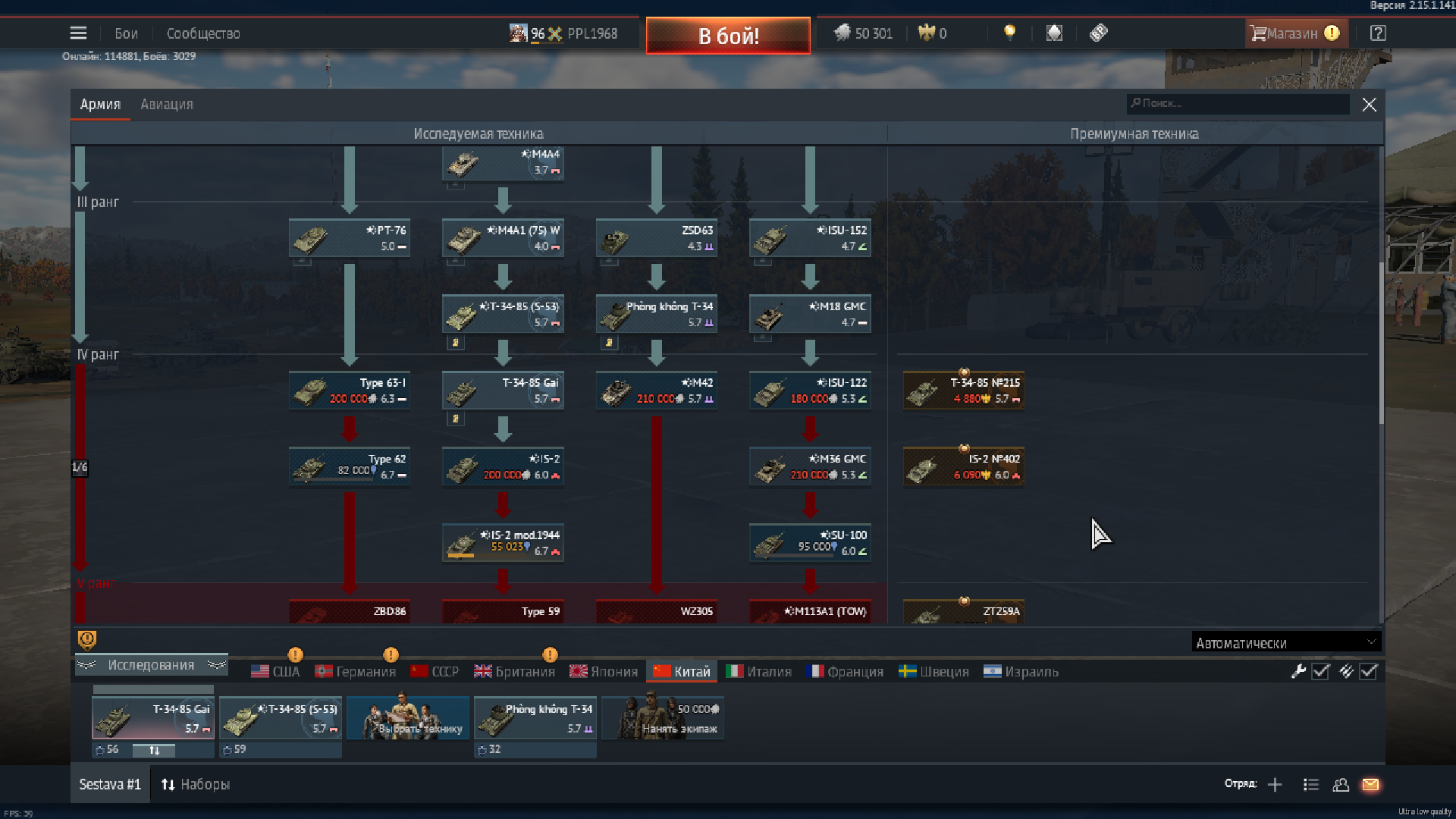Select T-34-85 Gai in research tree
Image resolution: width=1456 pixels, height=819 pixels.
[x=503, y=391]
